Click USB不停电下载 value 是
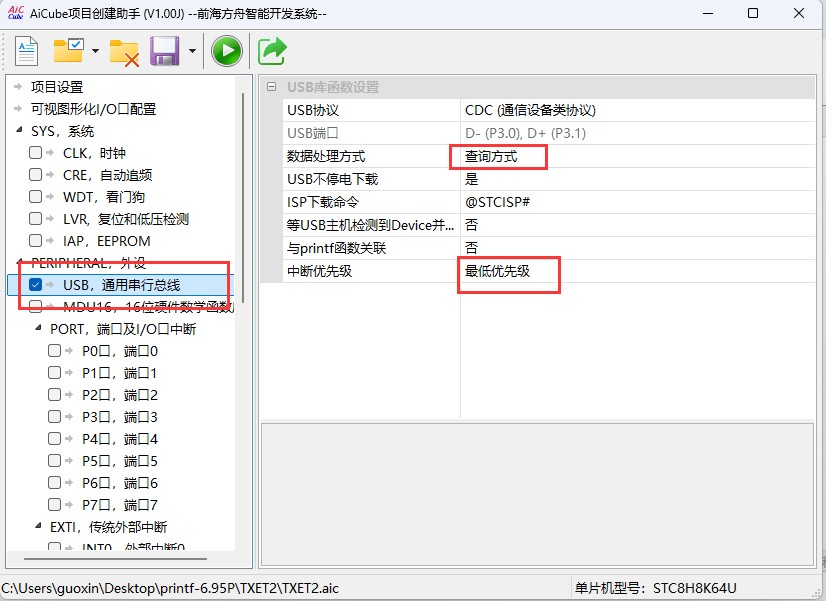Image resolution: width=826 pixels, height=601 pixels. pos(637,180)
